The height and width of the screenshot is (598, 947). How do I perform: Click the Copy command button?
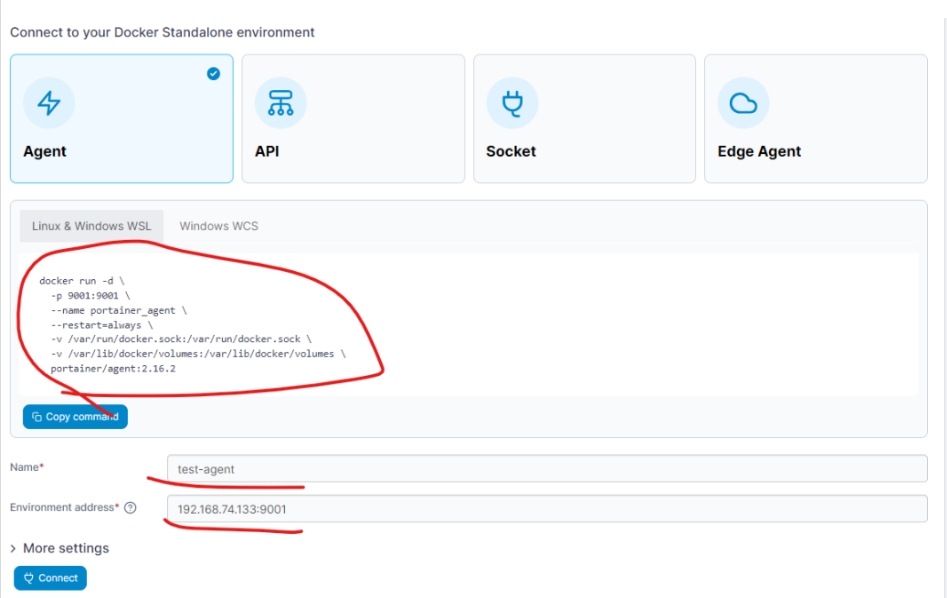(x=75, y=417)
